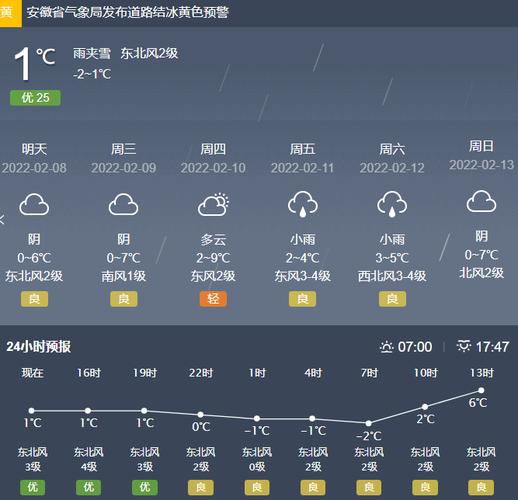Click the 西北风3-4级 wind text for 周六
This screenshot has width=518, height=500.
(392, 276)
